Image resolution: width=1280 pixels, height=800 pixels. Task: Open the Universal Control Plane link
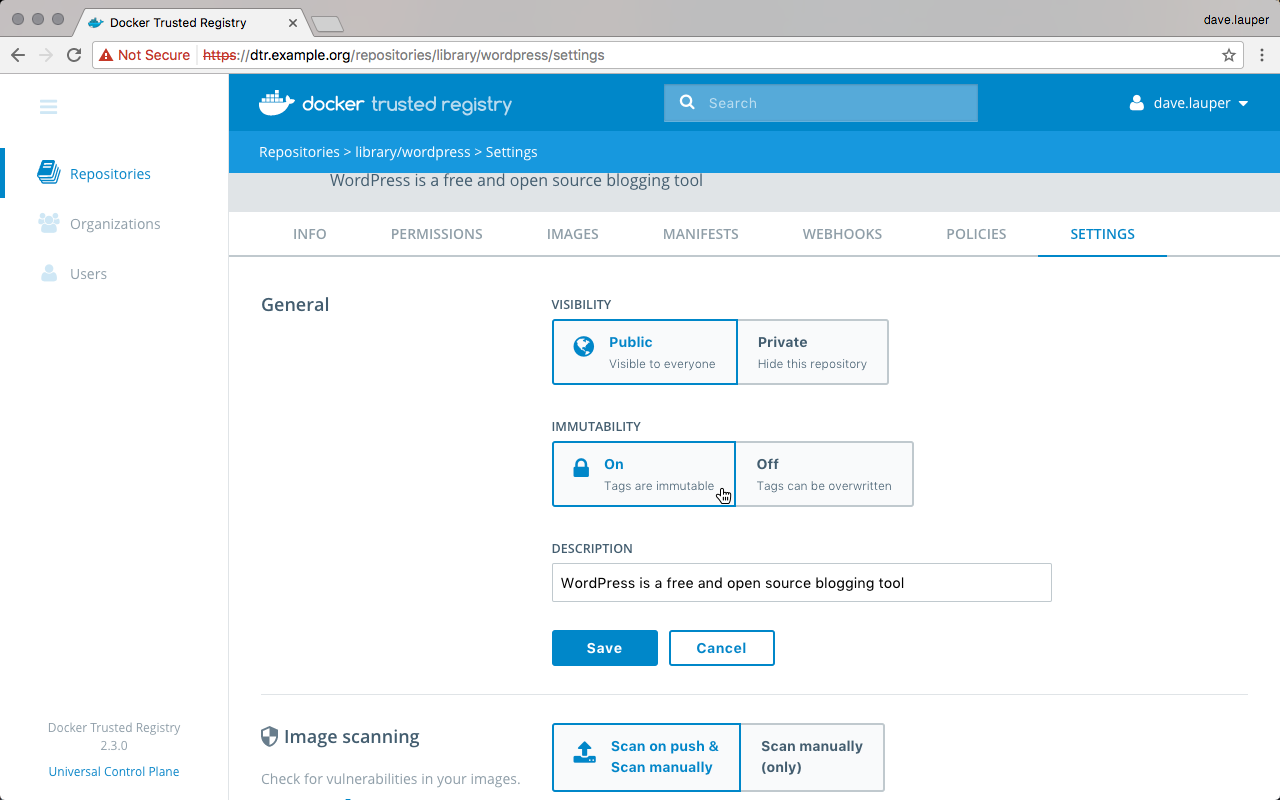114,771
